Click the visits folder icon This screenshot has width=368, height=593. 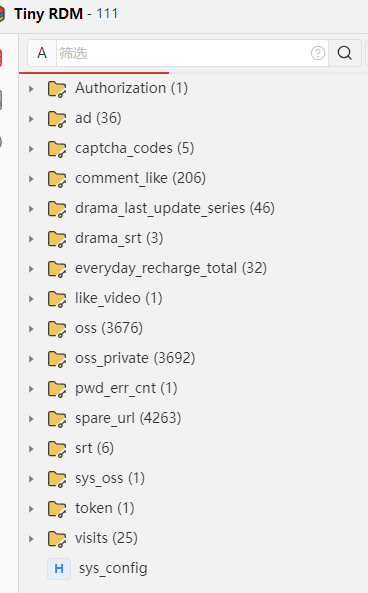(57, 539)
